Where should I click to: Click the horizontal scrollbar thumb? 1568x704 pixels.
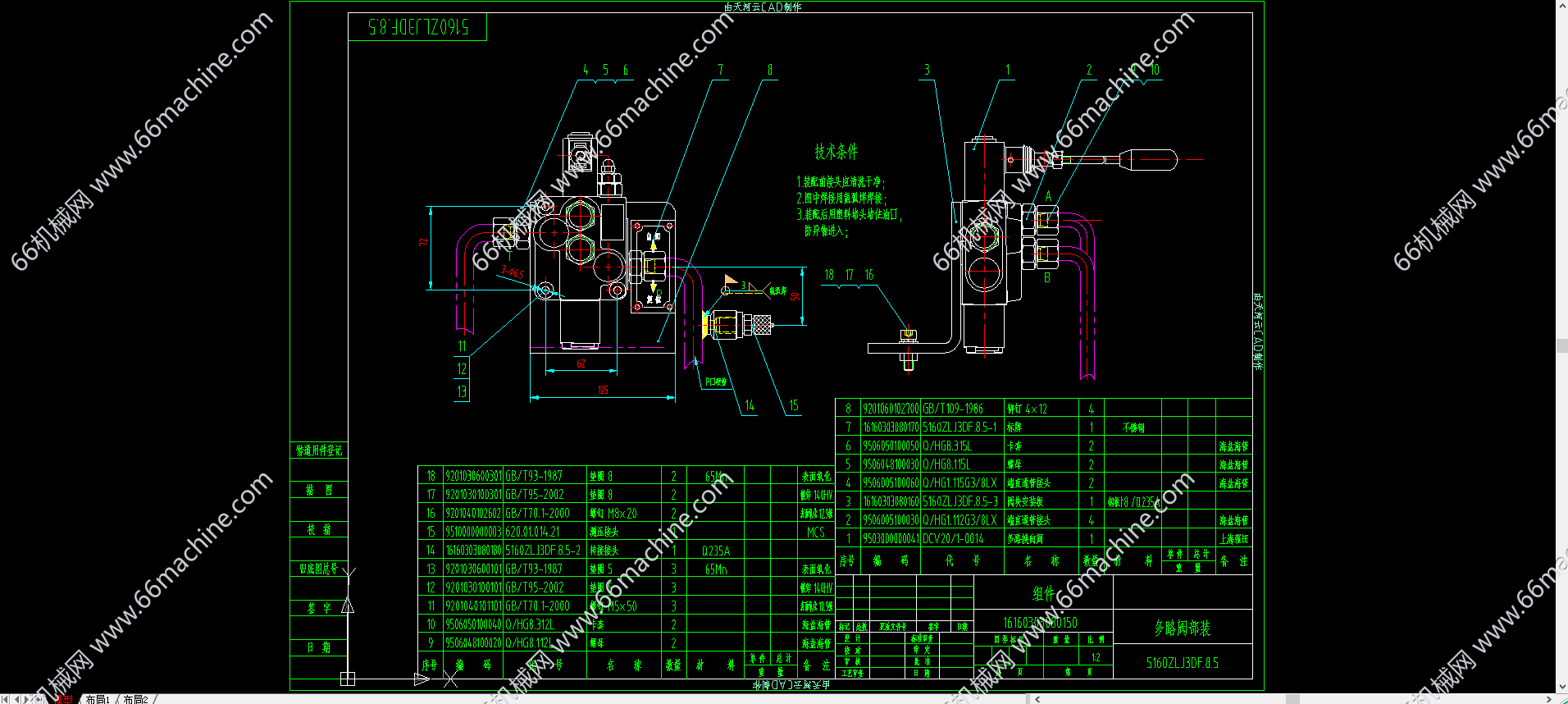[x=1292, y=699]
